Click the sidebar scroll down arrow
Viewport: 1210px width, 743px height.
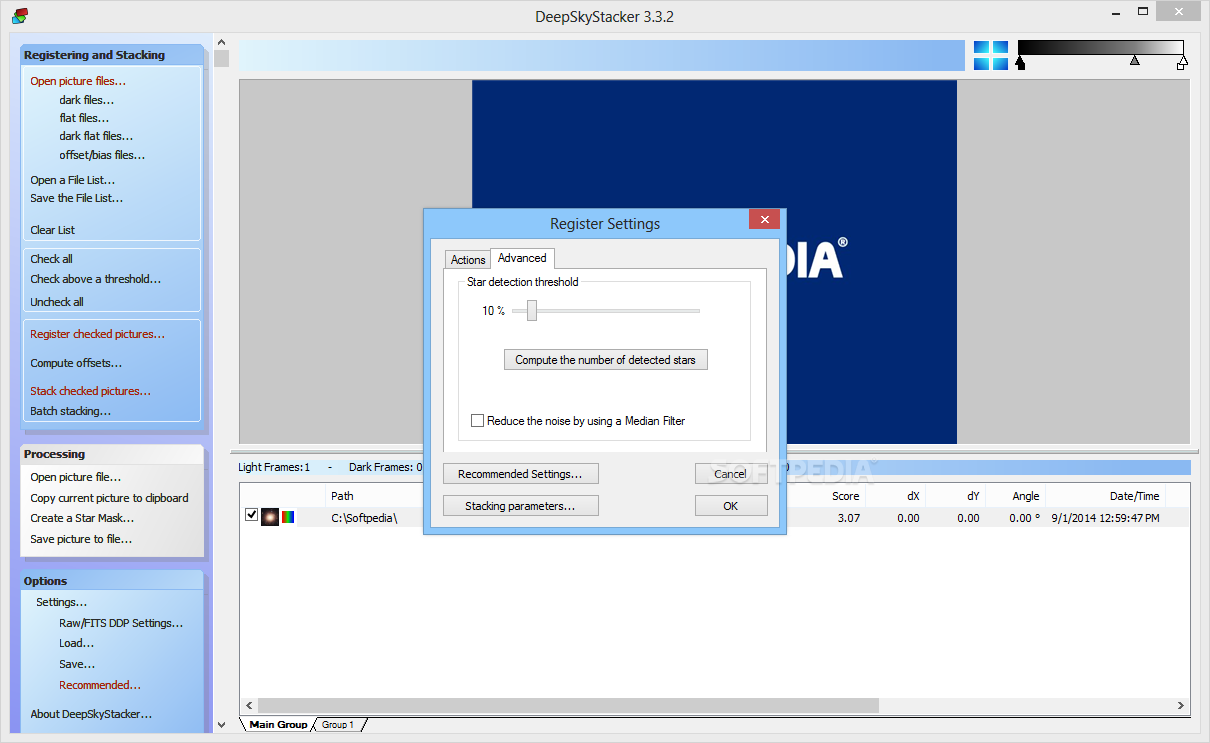tap(221, 724)
